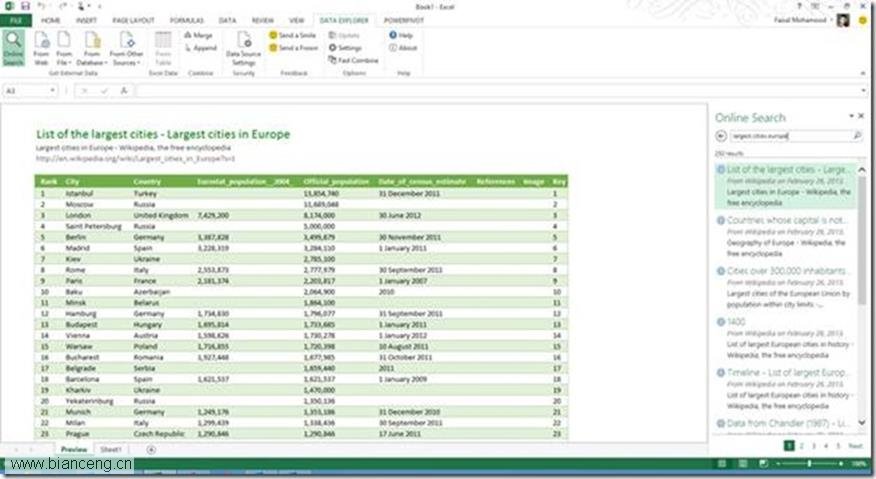Open Help in the Data Explorer ribbon

401,35
